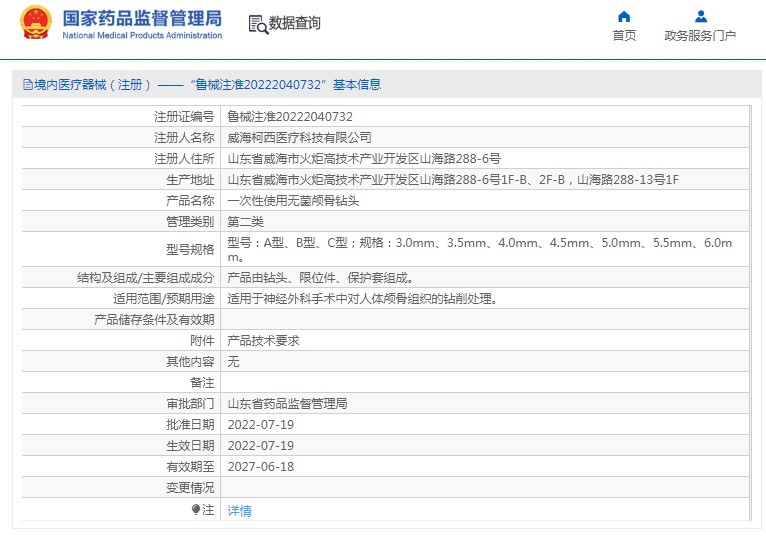The width and height of the screenshot is (766, 536).
Task: Click the 注册证编号 label
Action: pos(184,117)
